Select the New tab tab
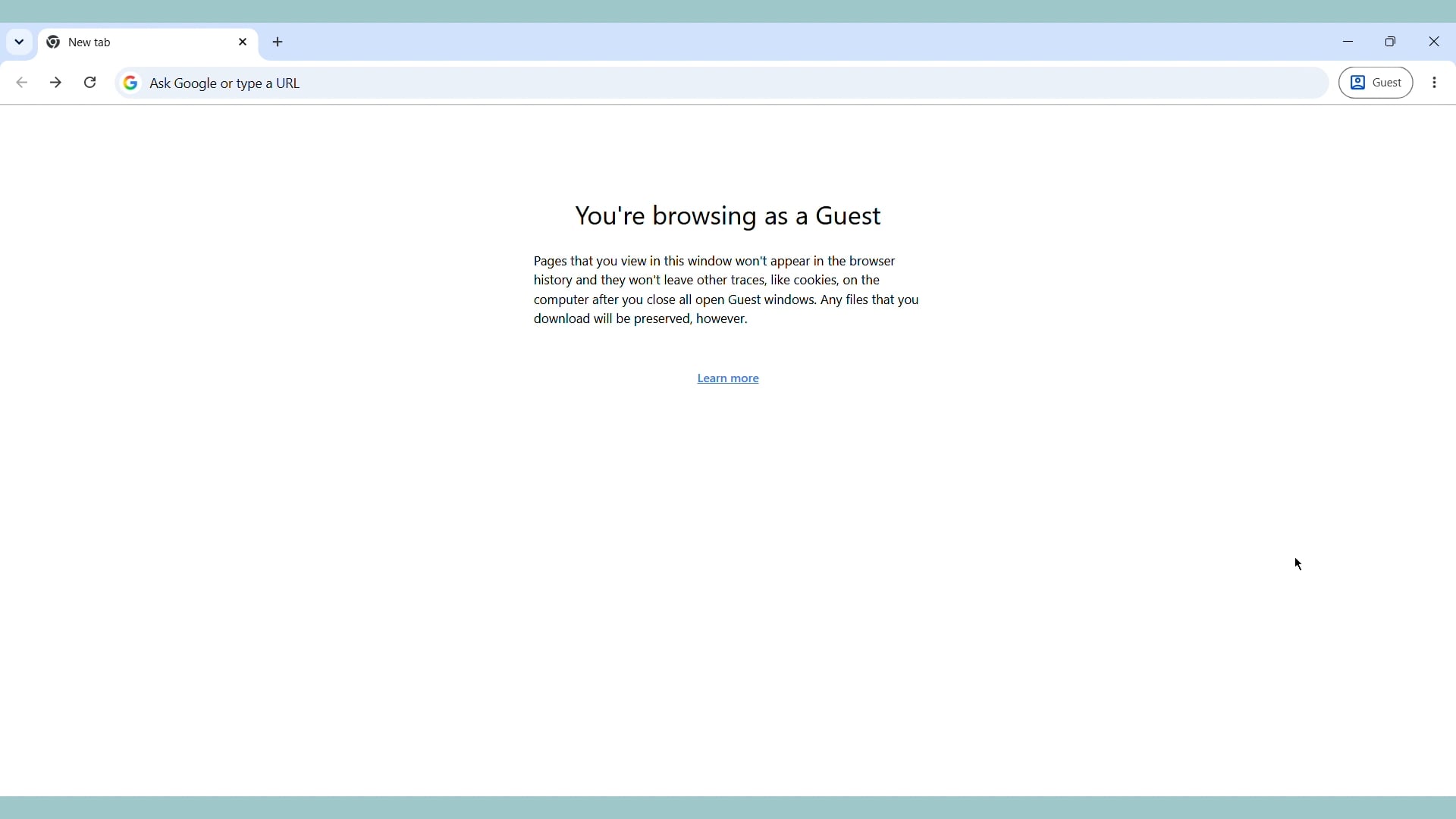The width and height of the screenshot is (1456, 819). click(148, 43)
